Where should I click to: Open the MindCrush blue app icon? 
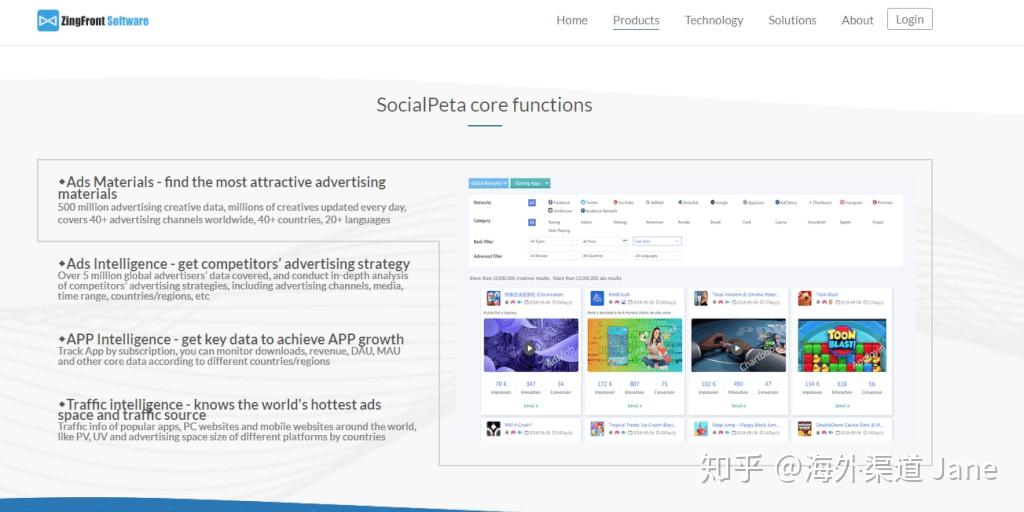pyautogui.click(x=597, y=298)
